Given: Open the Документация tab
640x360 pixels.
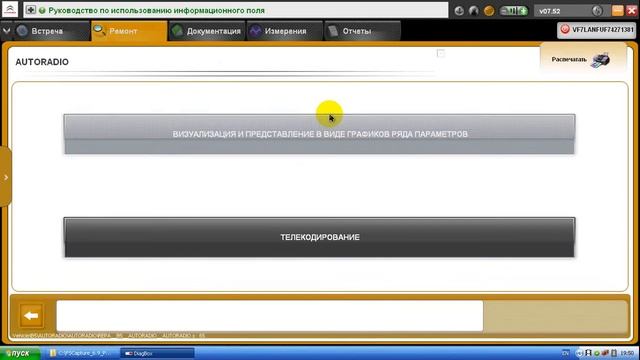Looking at the screenshot, I should pos(207,31).
